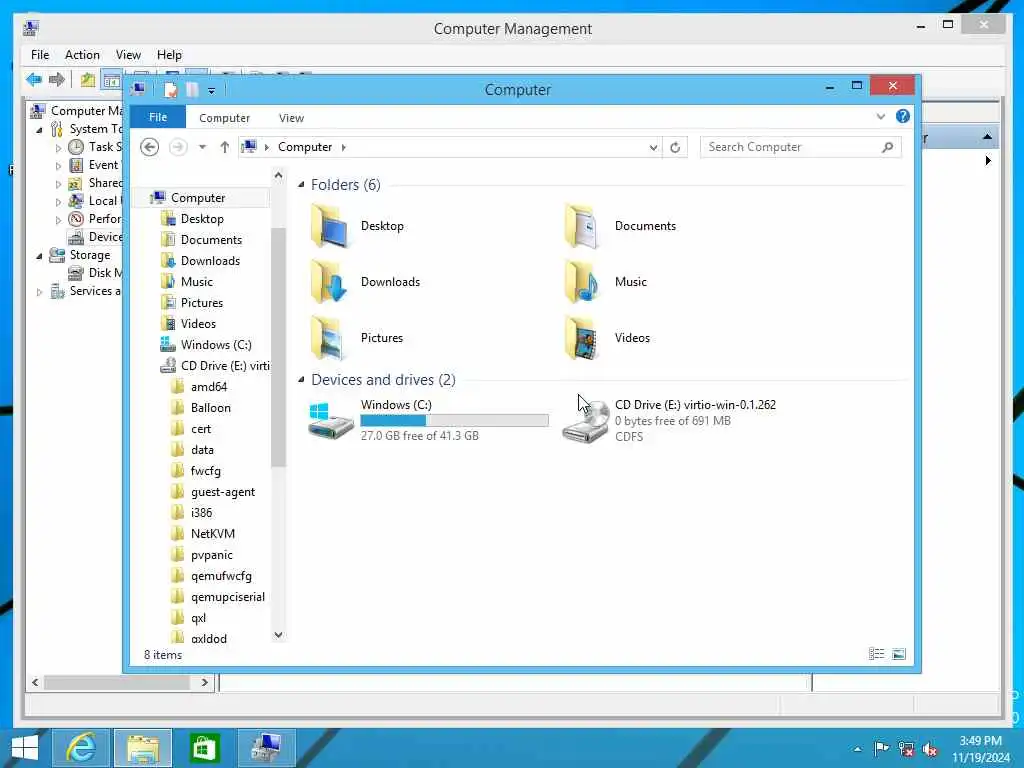The width and height of the screenshot is (1024, 768).
Task: Click the Properties quick access toolbar icon
Action: [170, 89]
